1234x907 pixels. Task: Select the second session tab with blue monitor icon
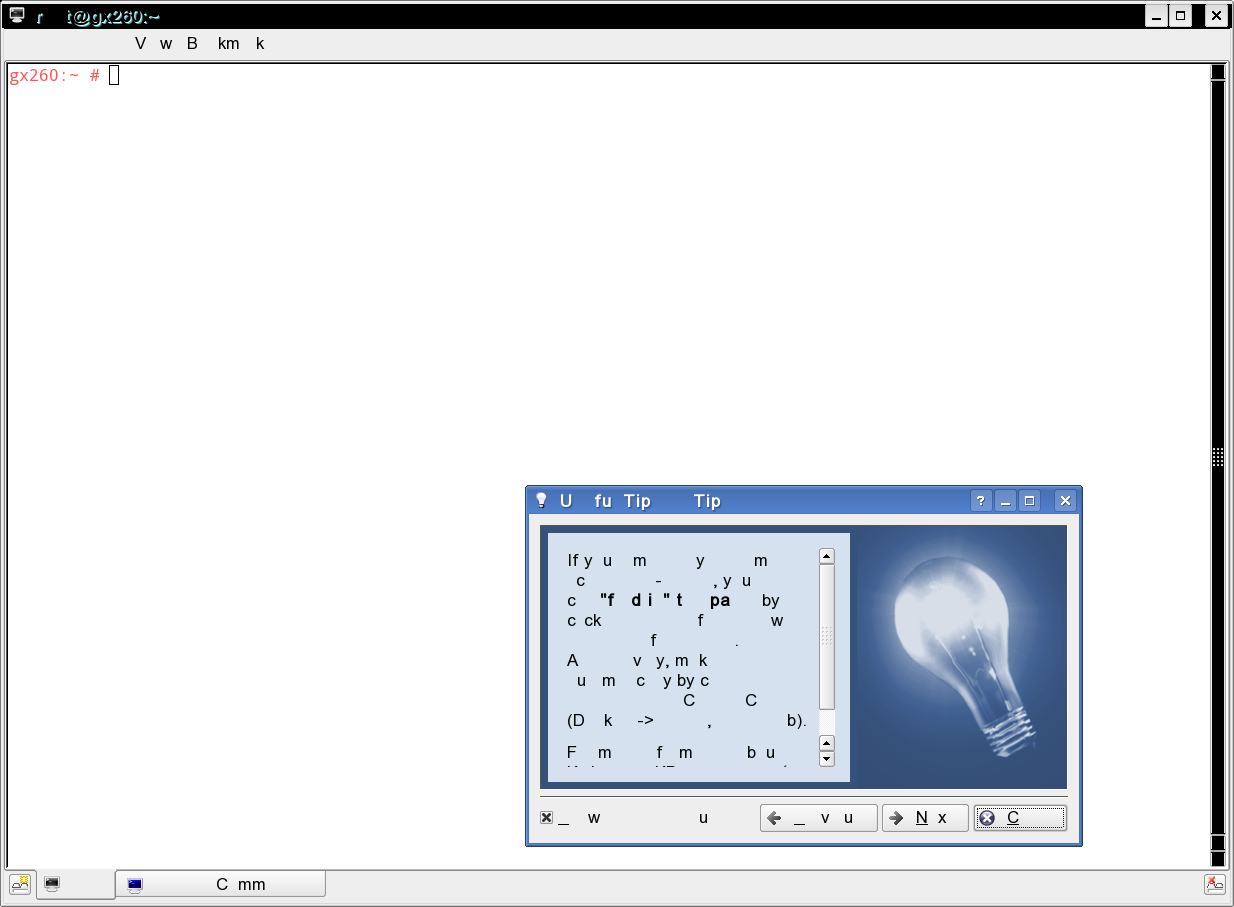coord(220,884)
